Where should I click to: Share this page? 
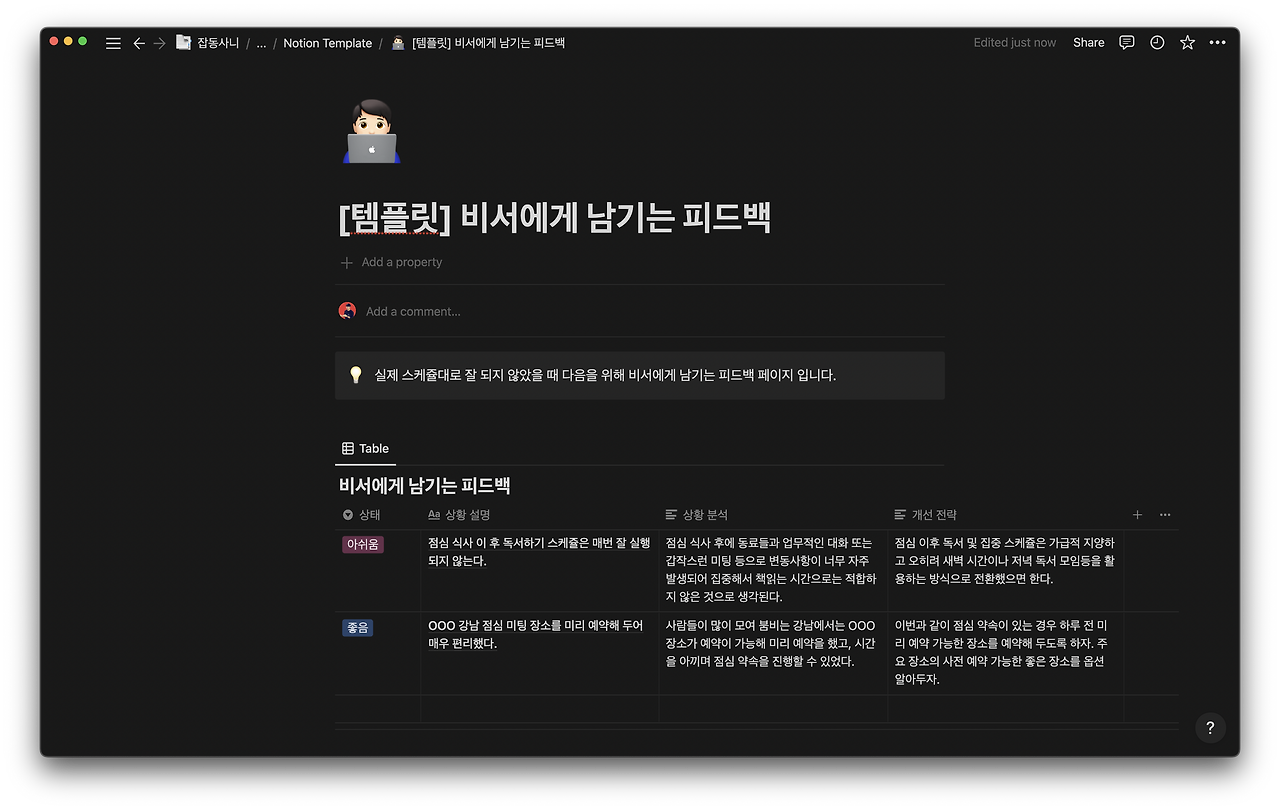click(x=1089, y=43)
